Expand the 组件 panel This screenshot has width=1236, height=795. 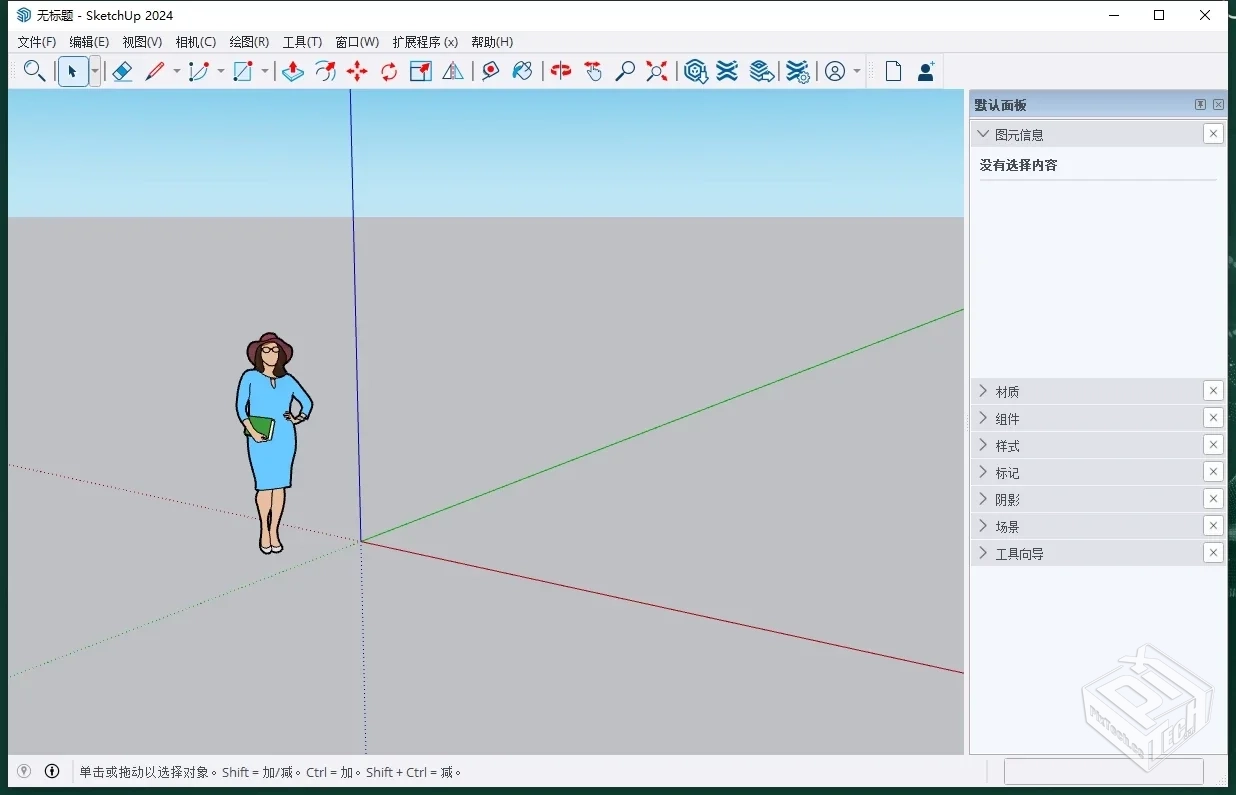982,418
